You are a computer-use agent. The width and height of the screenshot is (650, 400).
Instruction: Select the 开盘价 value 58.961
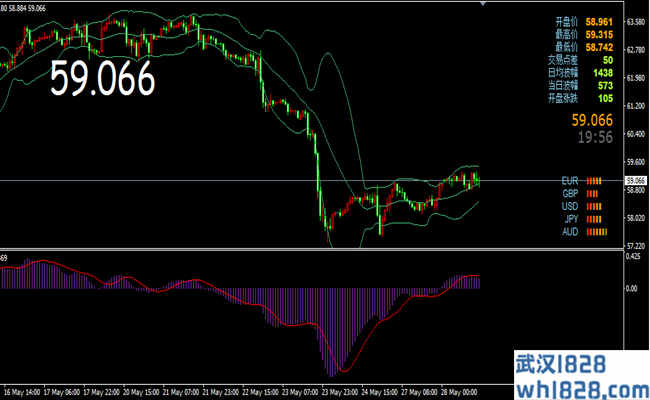coord(598,20)
